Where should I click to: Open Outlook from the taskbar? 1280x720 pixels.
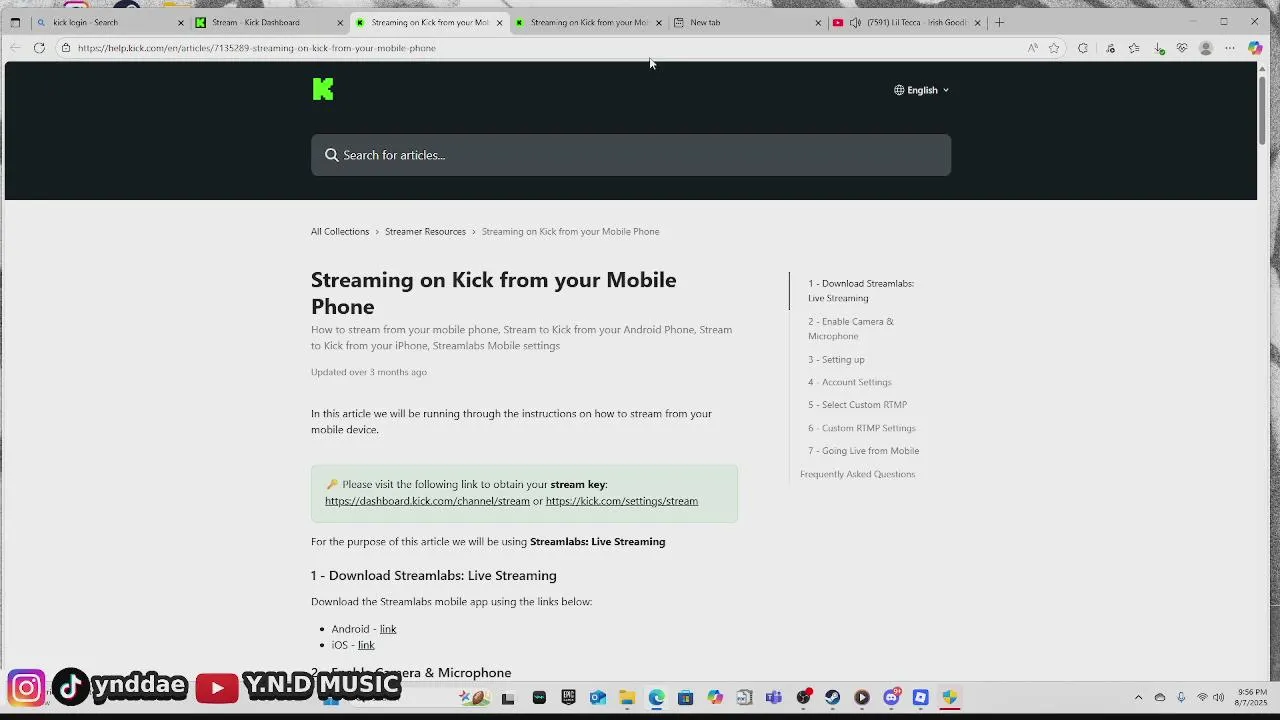click(598, 697)
